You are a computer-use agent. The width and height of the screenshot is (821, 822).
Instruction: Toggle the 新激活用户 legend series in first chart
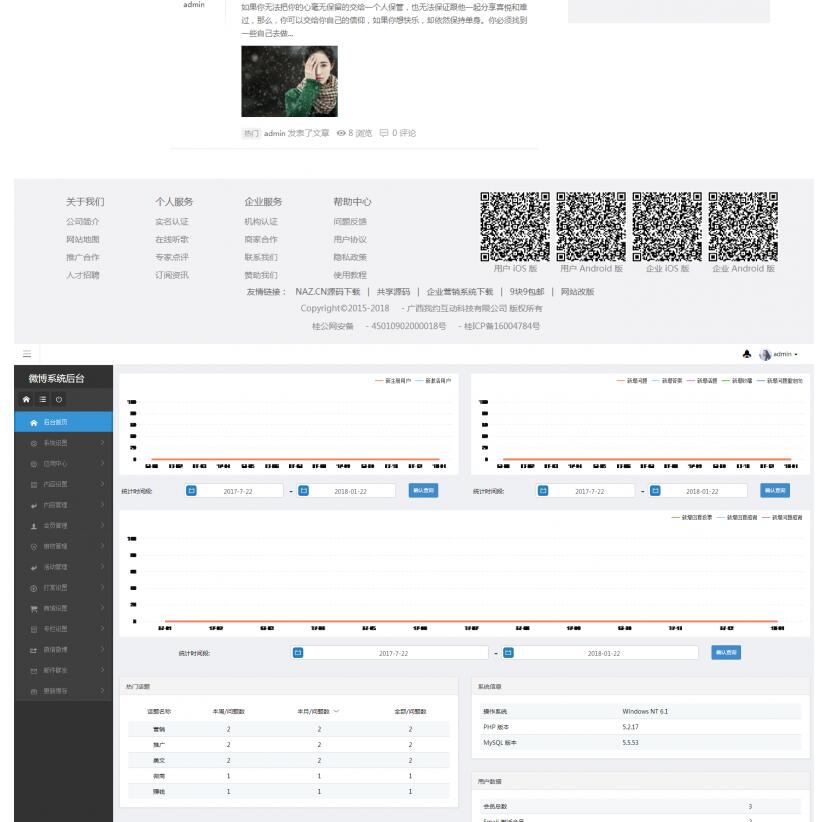tap(434, 381)
